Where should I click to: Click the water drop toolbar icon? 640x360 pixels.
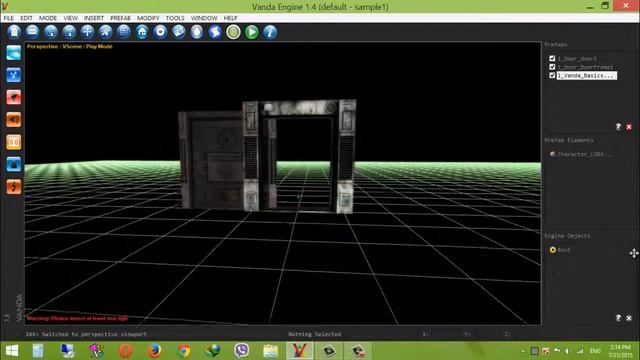(x=197, y=32)
